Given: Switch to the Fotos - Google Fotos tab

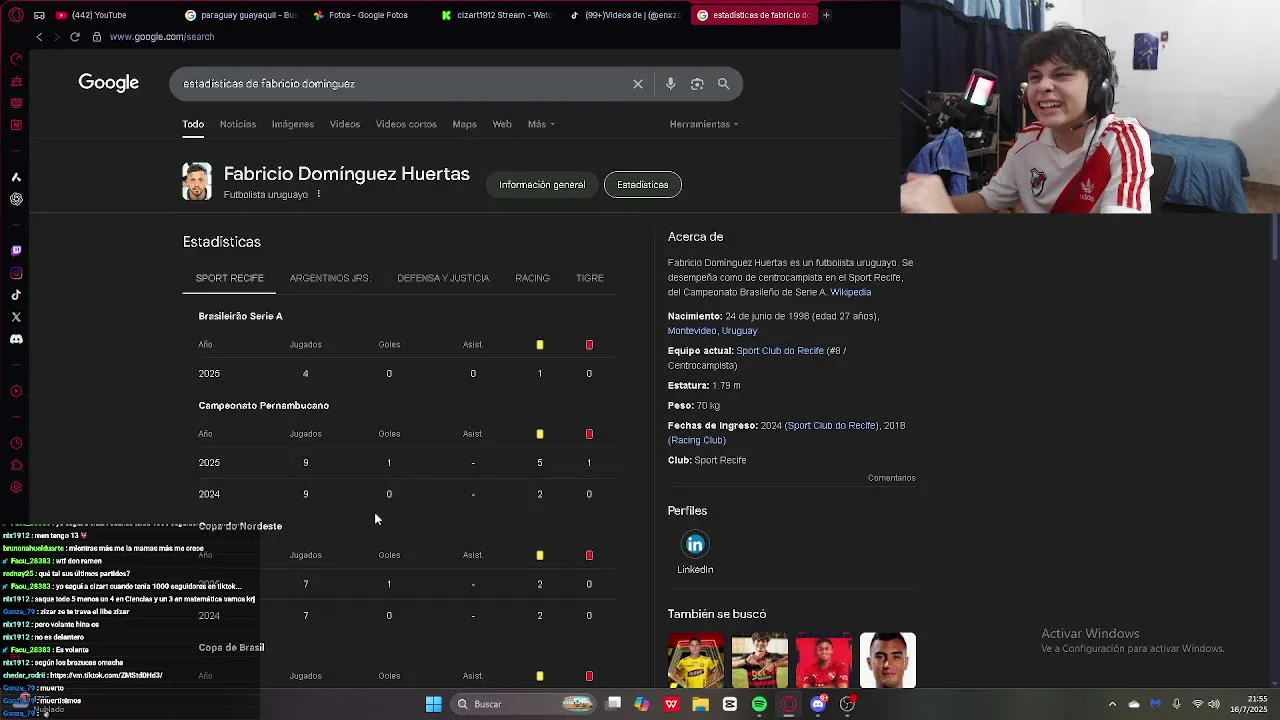Looking at the screenshot, I should pyautogui.click(x=360, y=15).
